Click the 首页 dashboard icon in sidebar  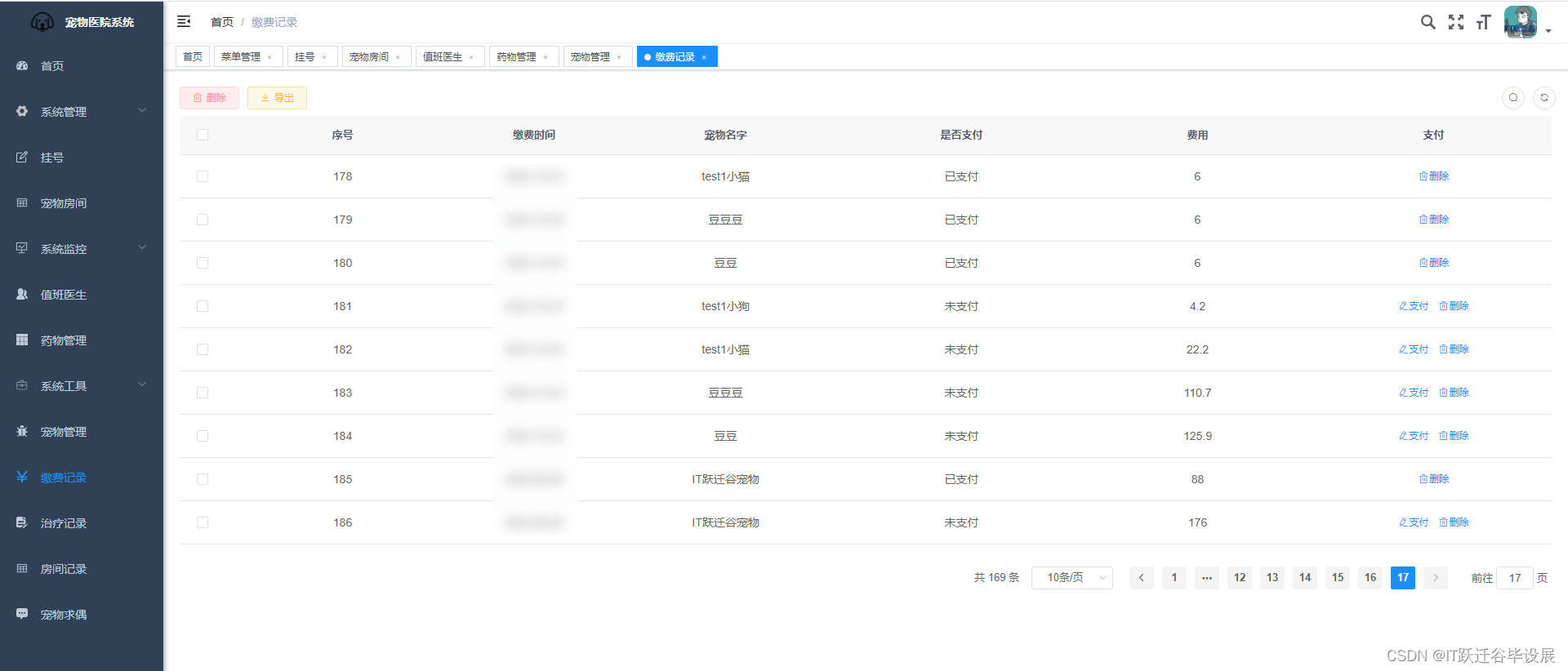pos(22,65)
